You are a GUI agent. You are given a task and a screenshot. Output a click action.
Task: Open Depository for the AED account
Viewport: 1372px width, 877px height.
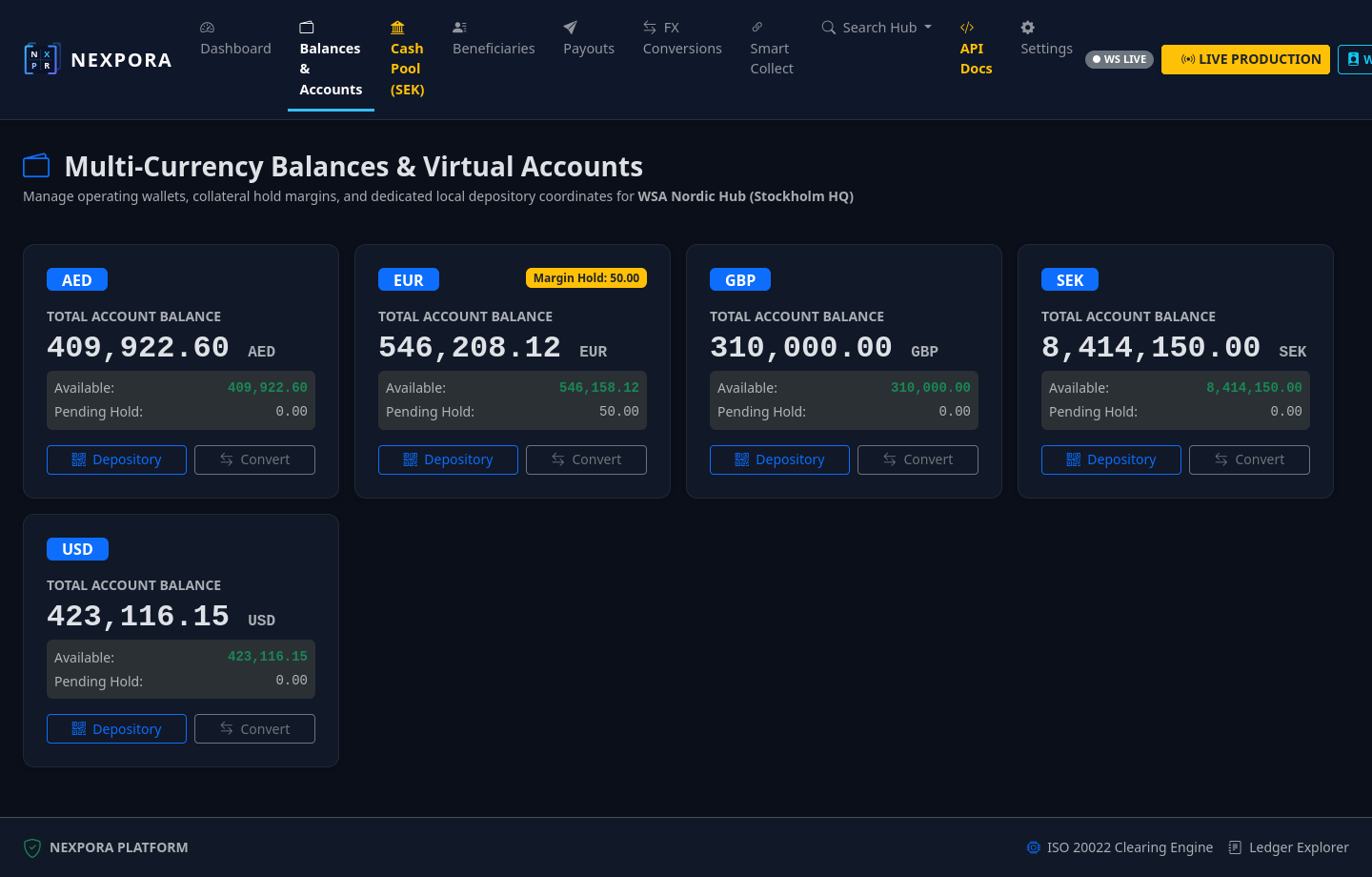[116, 459]
